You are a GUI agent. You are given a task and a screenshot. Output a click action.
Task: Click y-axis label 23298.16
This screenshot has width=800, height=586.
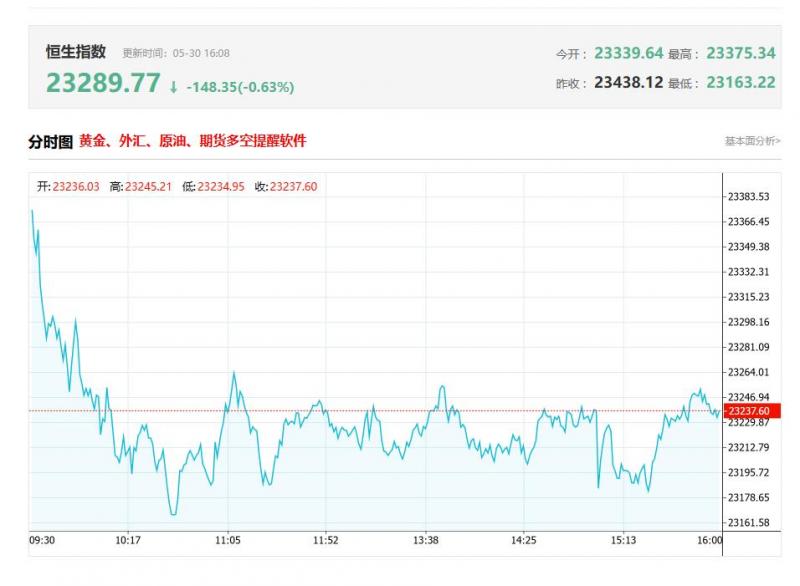[748, 322]
